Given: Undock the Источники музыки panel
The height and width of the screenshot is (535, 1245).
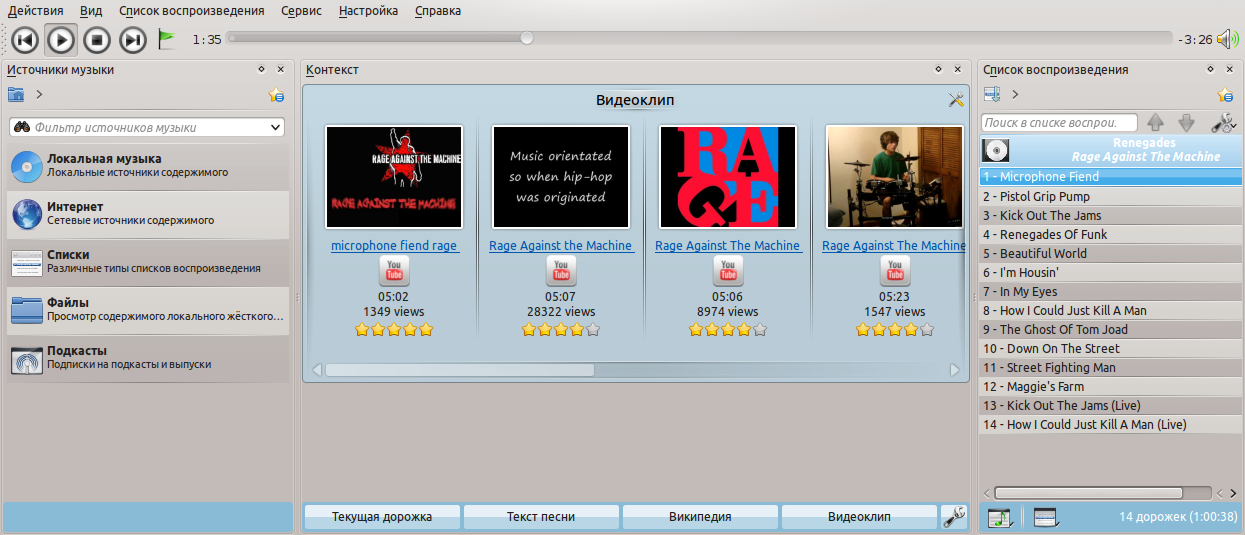Looking at the screenshot, I should (261, 69).
